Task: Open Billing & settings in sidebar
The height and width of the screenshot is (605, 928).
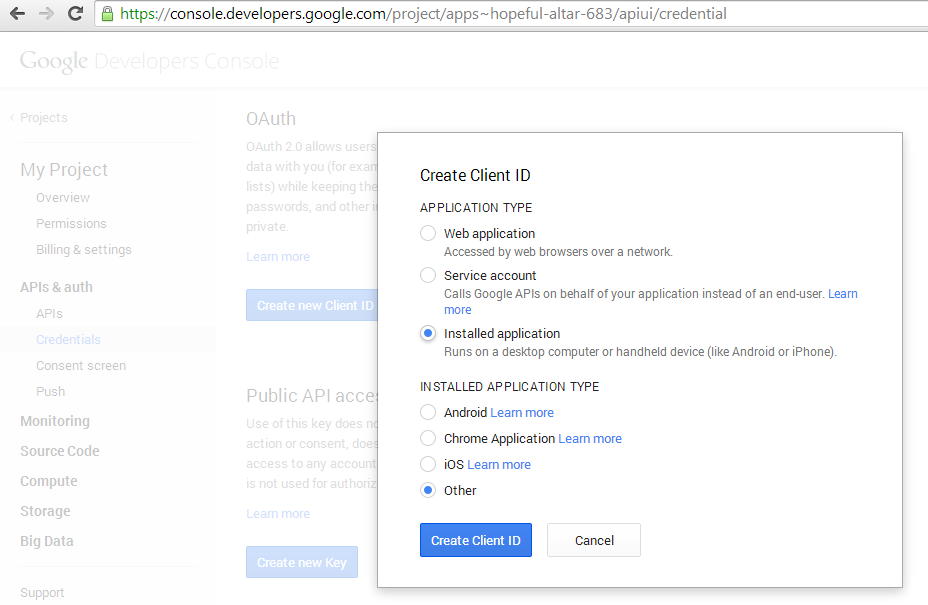Action: (x=83, y=250)
